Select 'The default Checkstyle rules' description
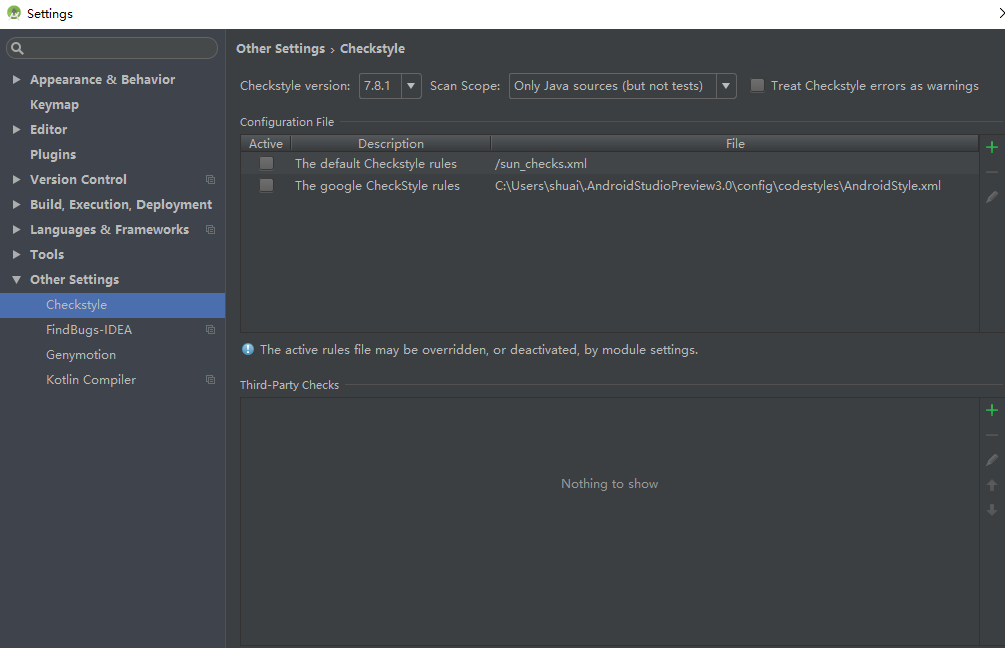 376,164
